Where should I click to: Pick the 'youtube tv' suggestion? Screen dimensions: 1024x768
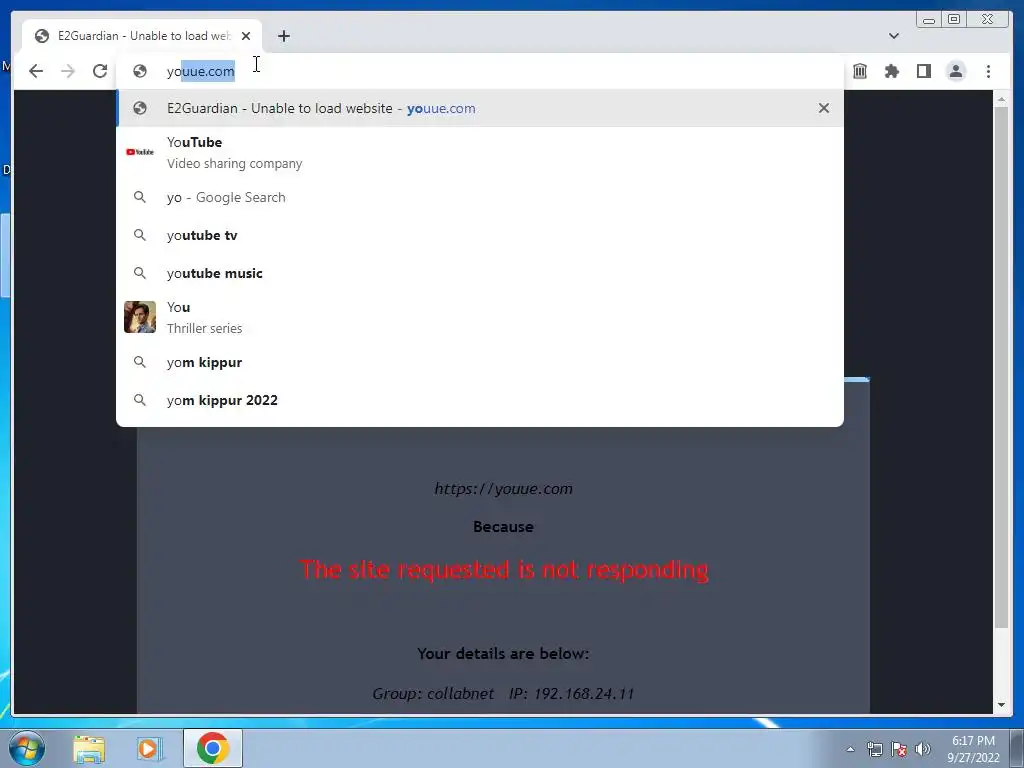[x=480, y=235]
